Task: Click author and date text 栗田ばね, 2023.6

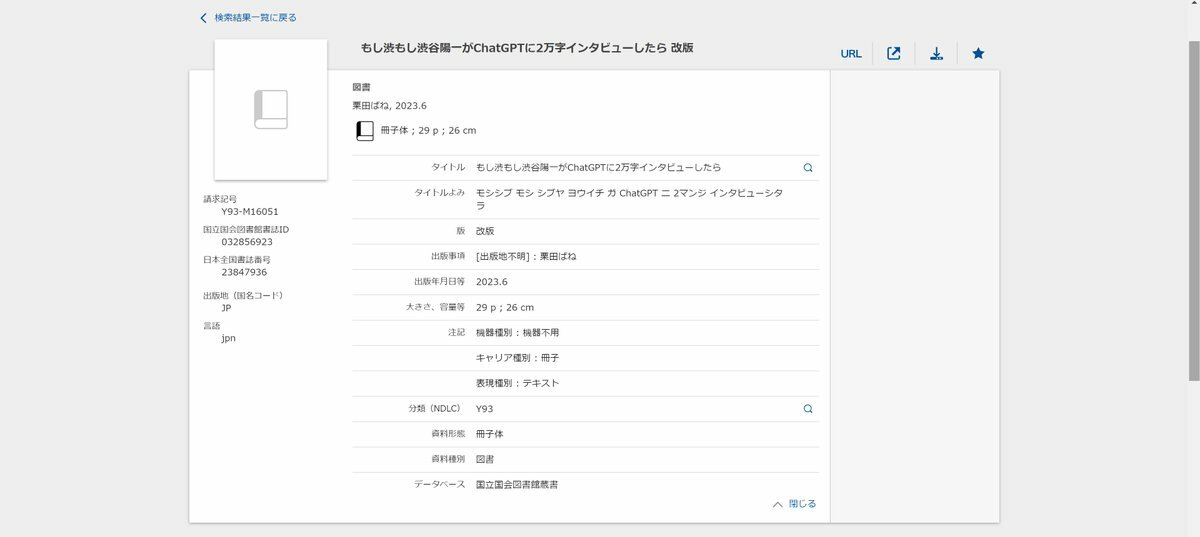Action: [x=389, y=105]
